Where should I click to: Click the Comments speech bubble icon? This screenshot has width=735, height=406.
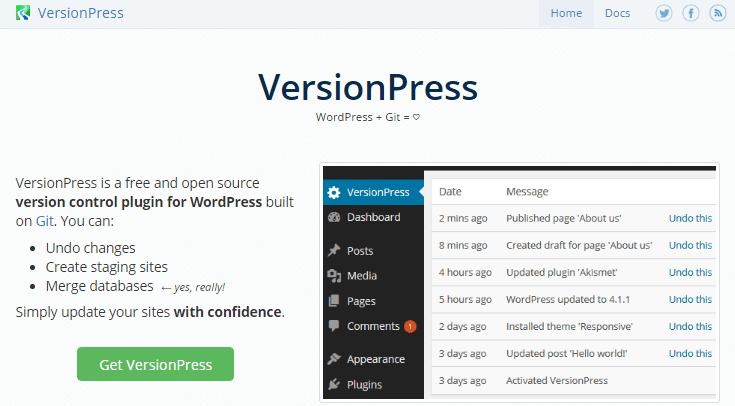(x=334, y=326)
